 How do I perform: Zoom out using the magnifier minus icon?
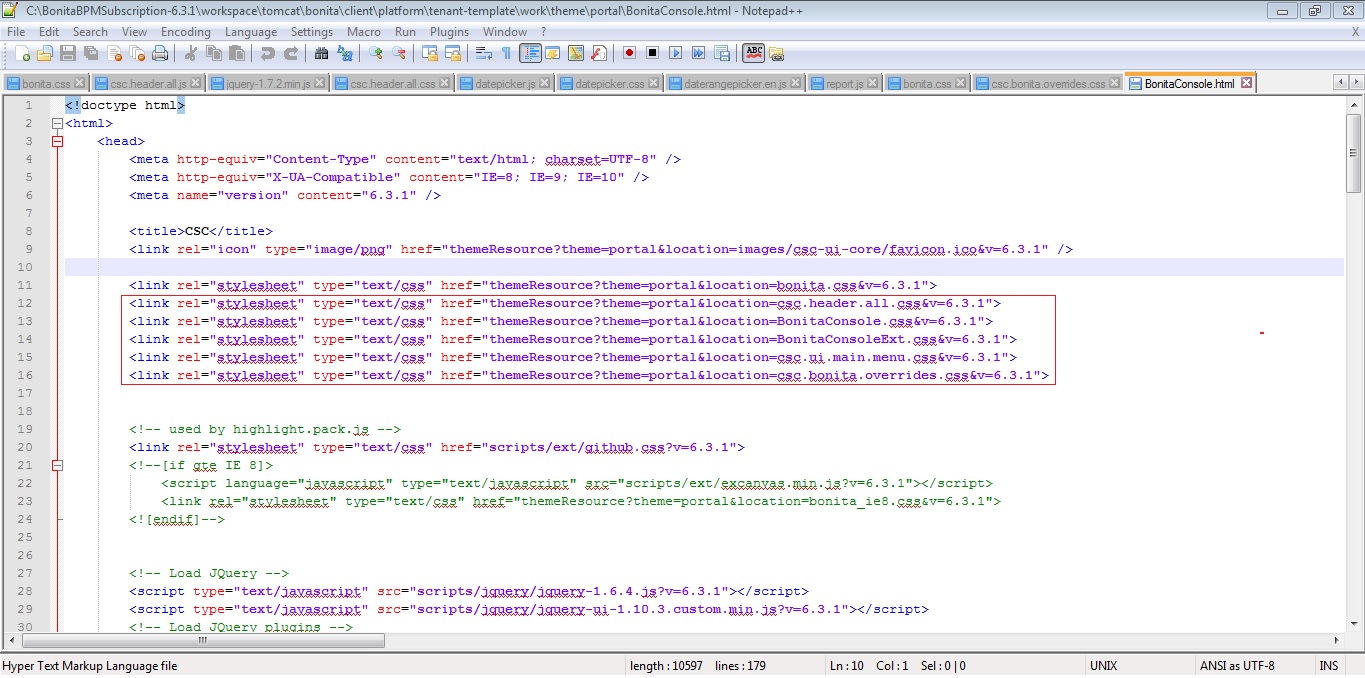point(399,53)
